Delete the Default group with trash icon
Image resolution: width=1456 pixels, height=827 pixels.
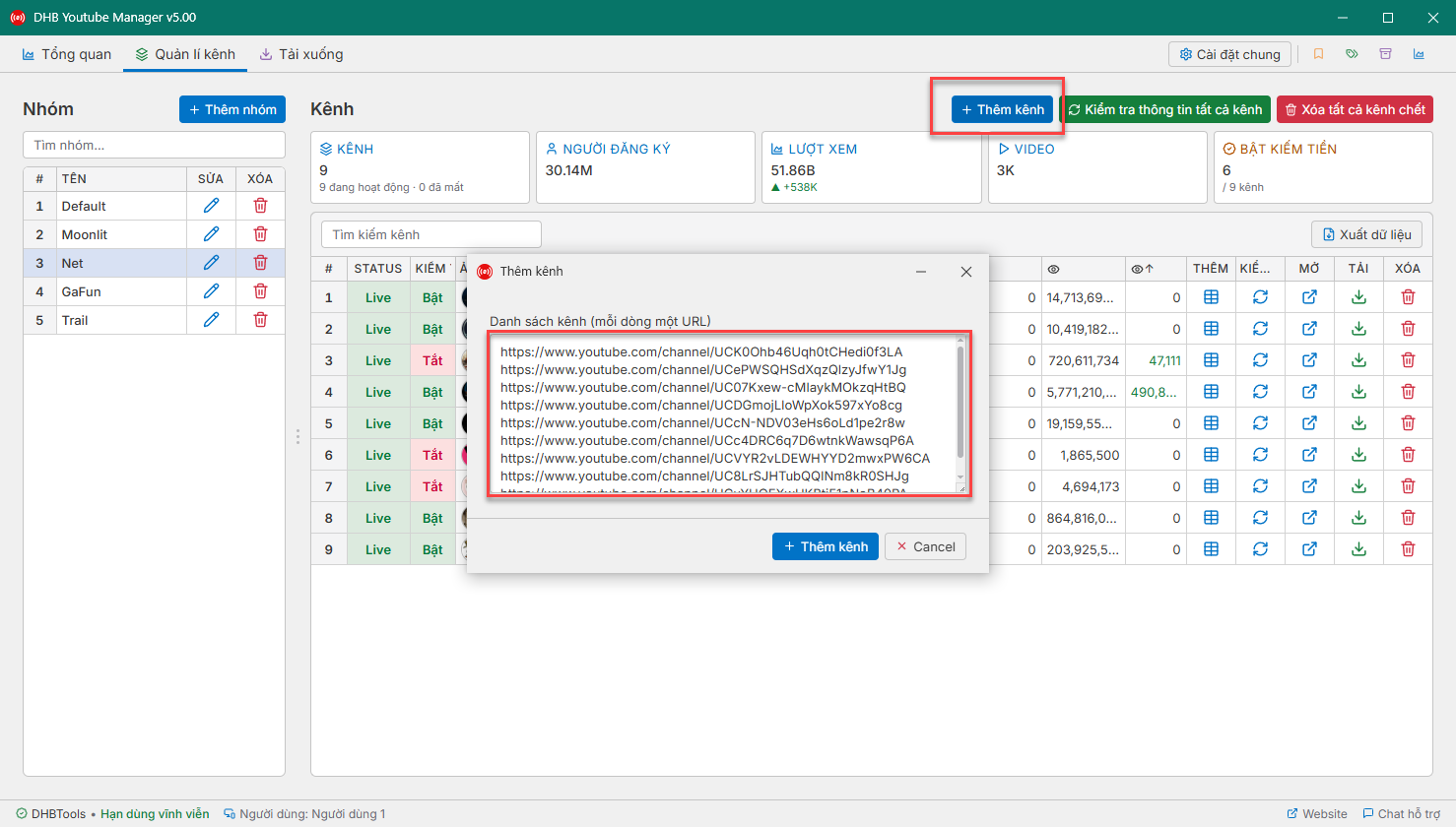point(260,206)
